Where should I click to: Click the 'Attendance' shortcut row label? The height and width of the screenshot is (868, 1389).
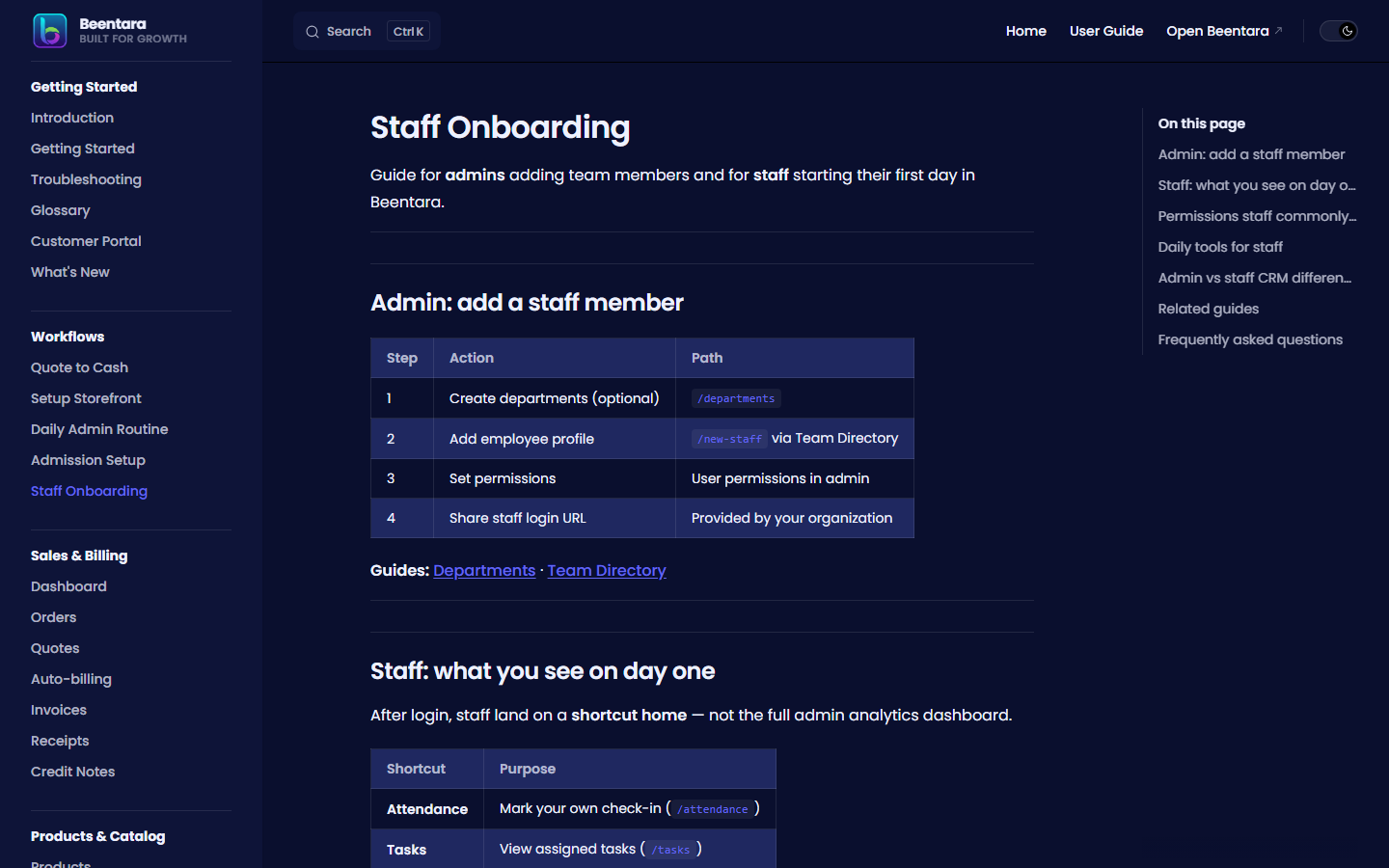tap(427, 809)
